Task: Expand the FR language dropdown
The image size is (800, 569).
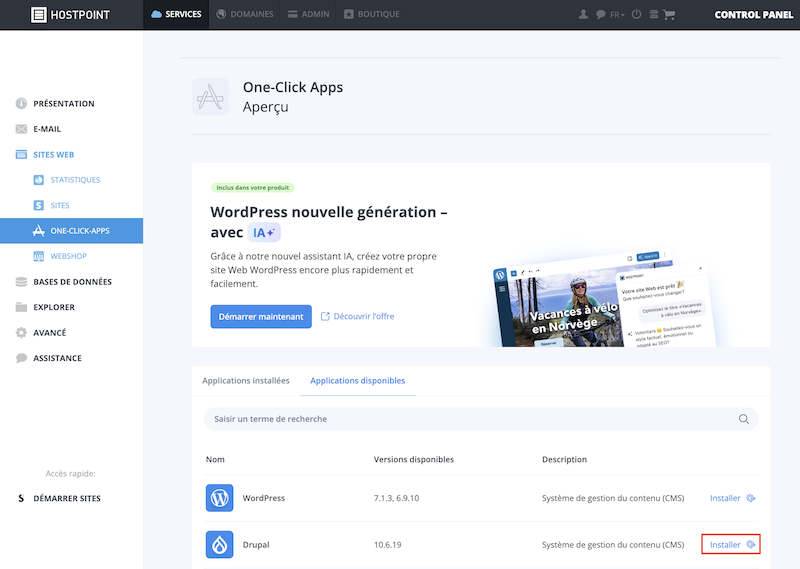Action: click(x=617, y=15)
